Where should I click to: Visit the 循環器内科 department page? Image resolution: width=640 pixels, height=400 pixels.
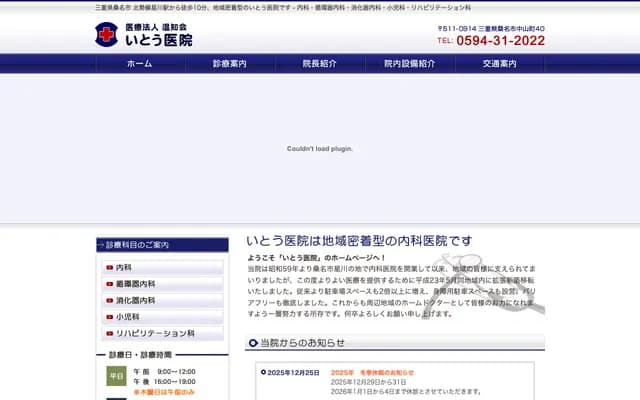(135, 284)
